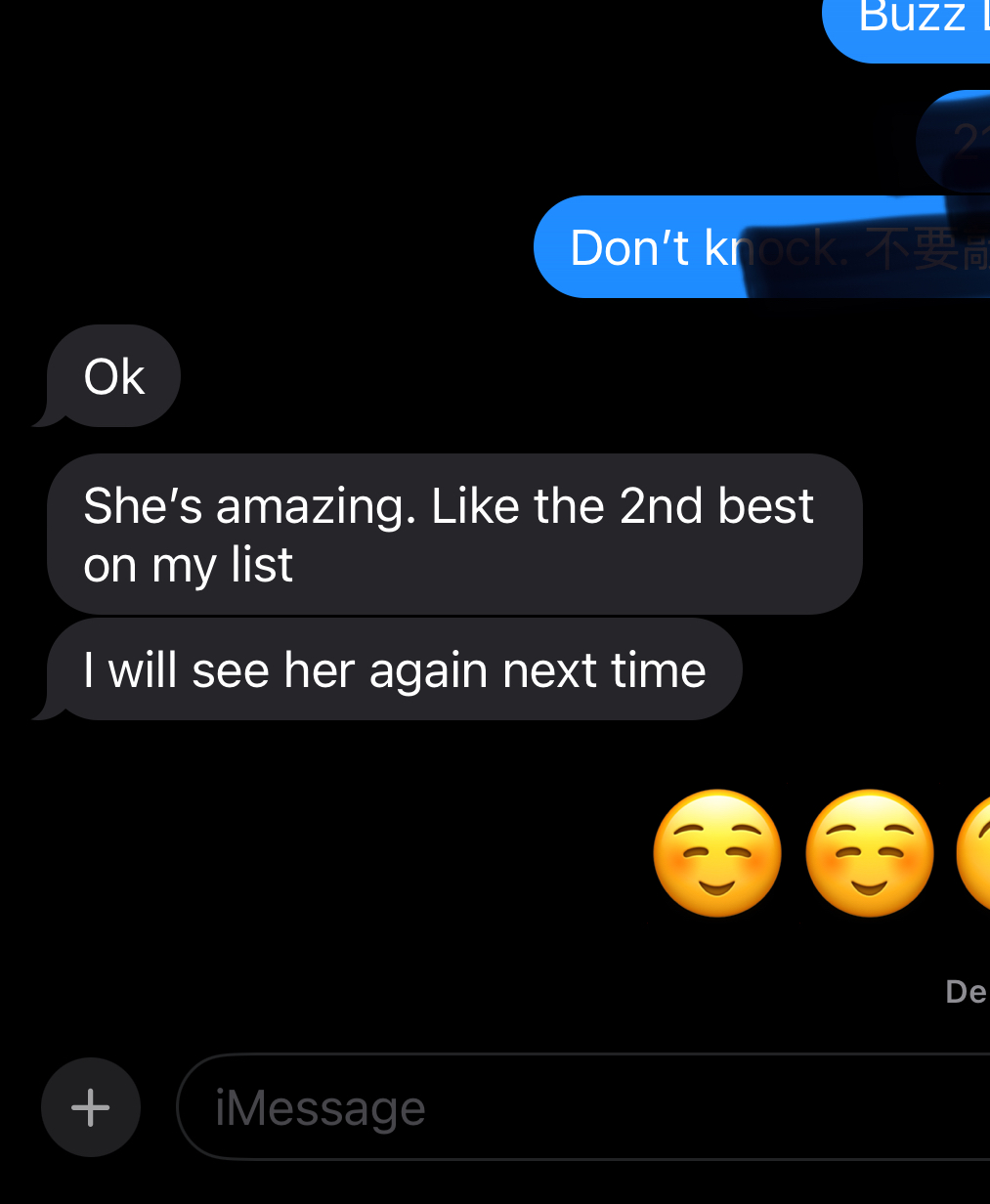
Task: Select the second blushing smiley emoji
Action: pos(869,853)
